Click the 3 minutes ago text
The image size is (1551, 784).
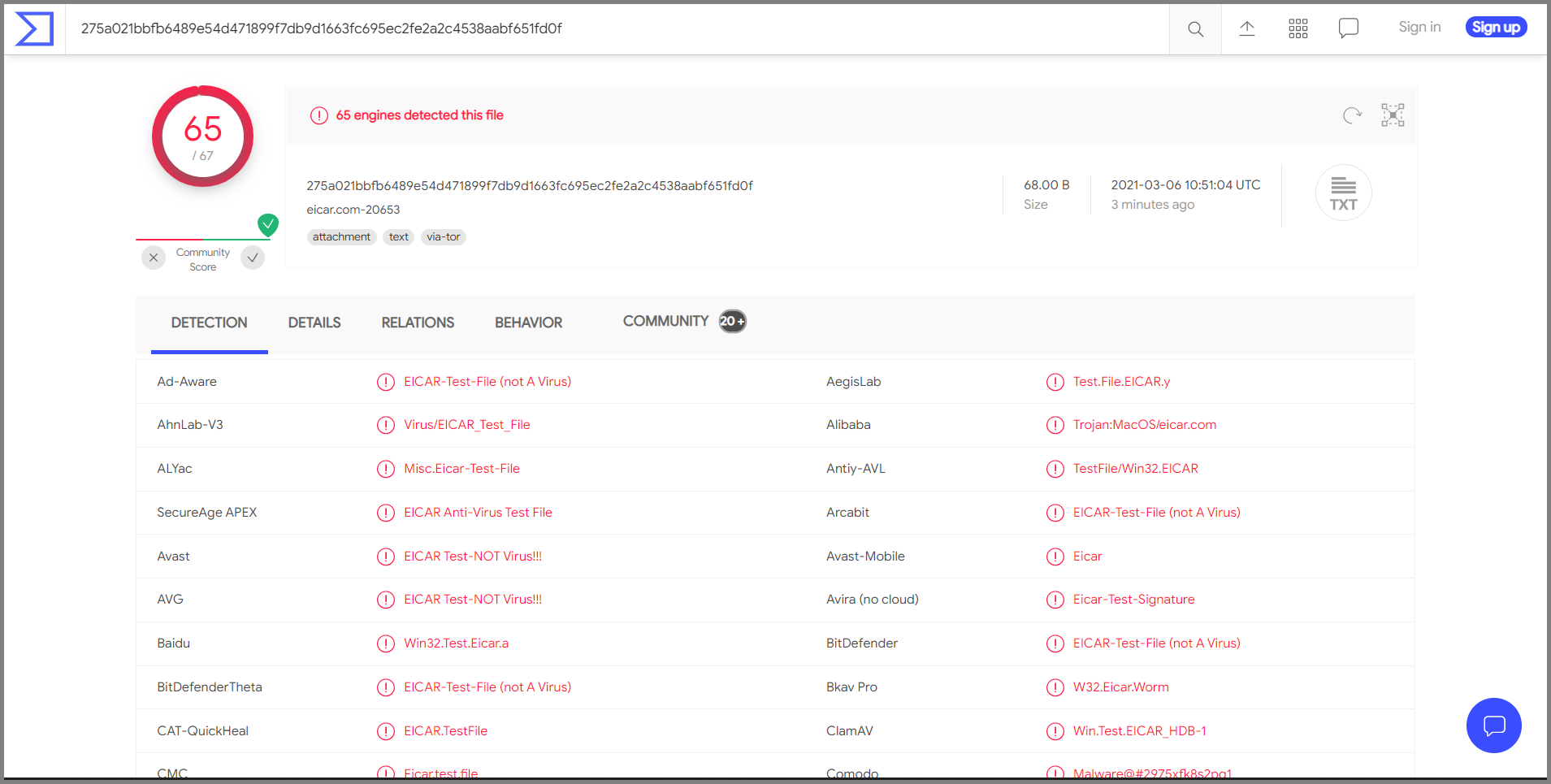(x=1152, y=205)
